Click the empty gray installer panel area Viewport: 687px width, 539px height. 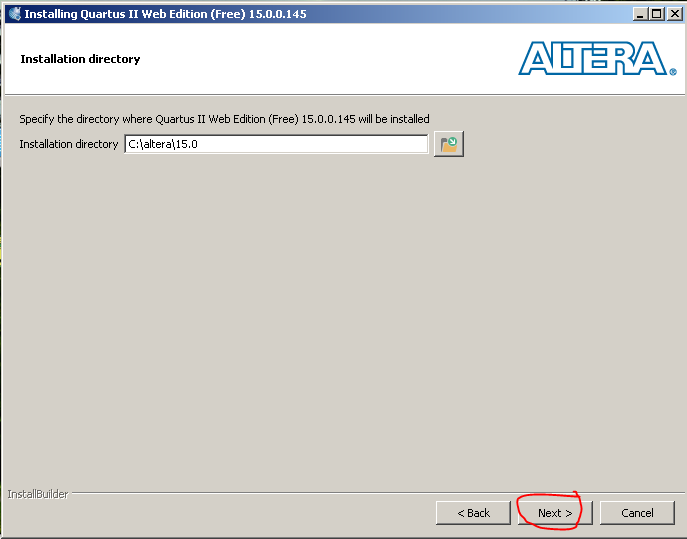340,320
